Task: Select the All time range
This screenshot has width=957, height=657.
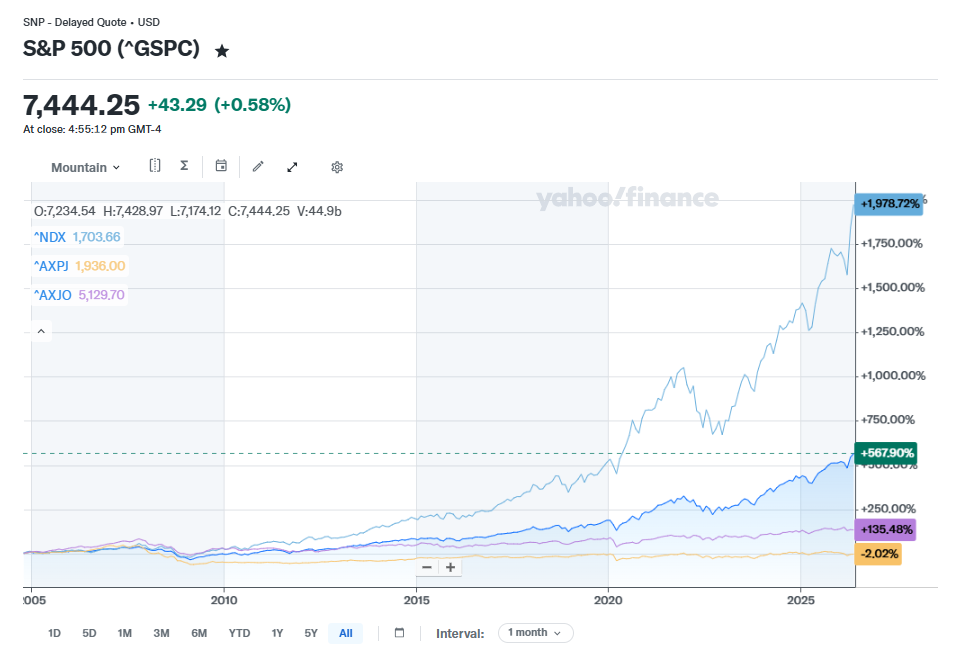Action: pyautogui.click(x=345, y=633)
